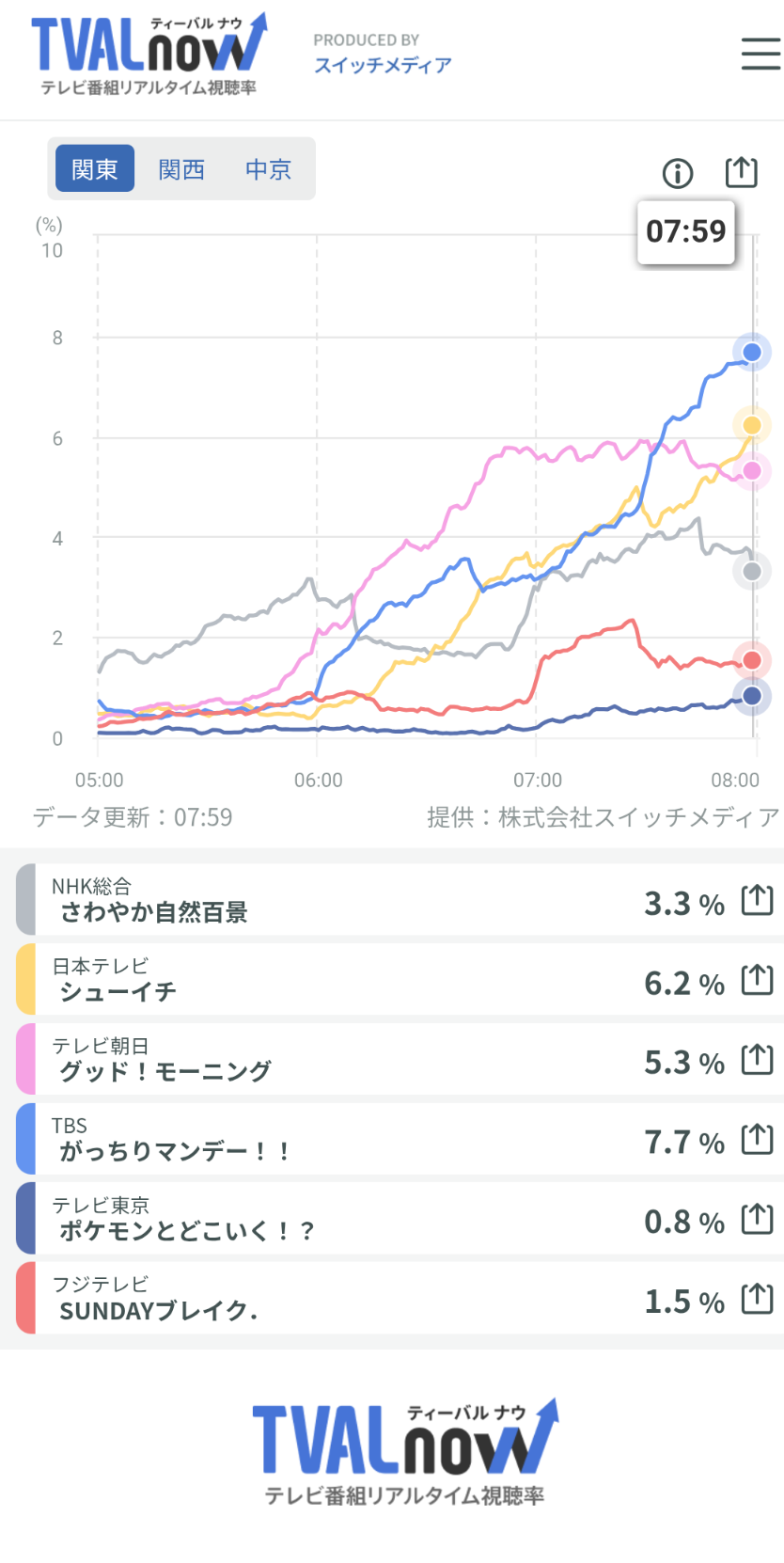The image size is (784, 1563).
Task: Open the hamburger menu
Action: (x=760, y=54)
